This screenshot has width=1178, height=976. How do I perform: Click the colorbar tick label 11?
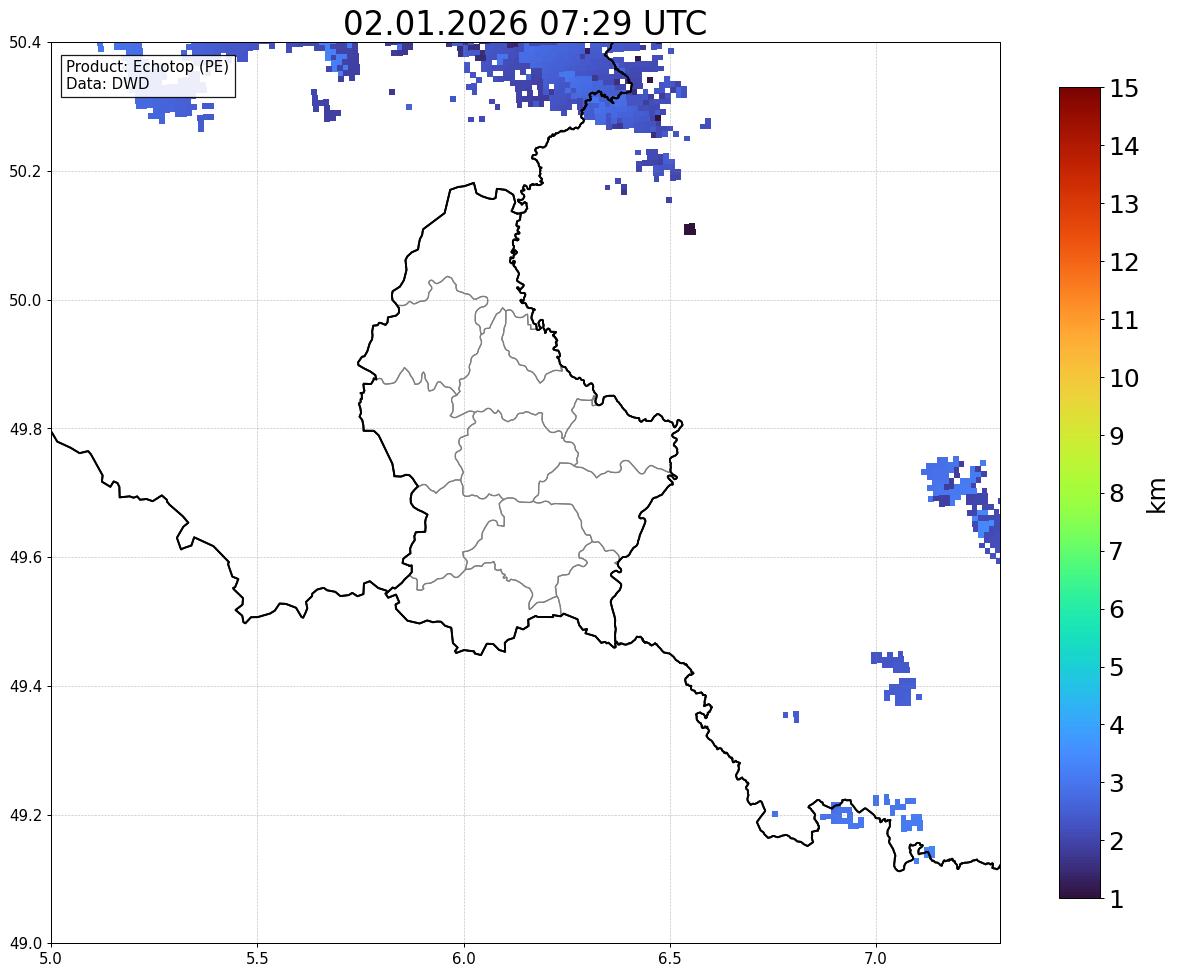(1124, 319)
